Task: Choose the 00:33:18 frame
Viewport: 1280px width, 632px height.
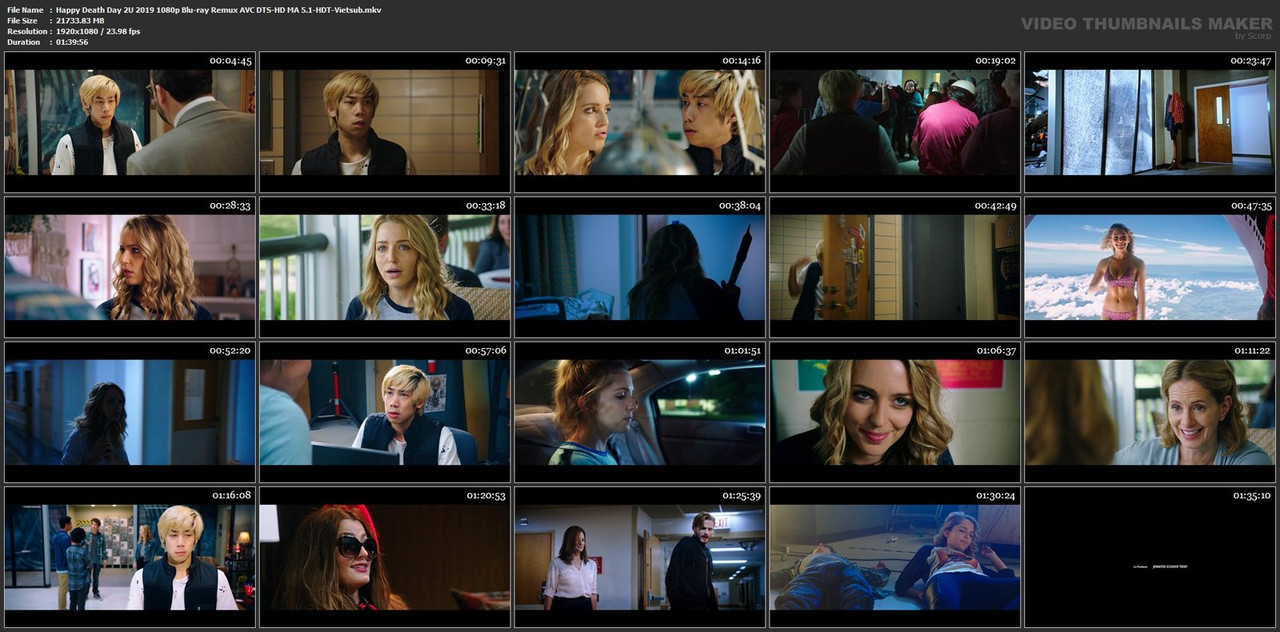Action: click(385, 267)
